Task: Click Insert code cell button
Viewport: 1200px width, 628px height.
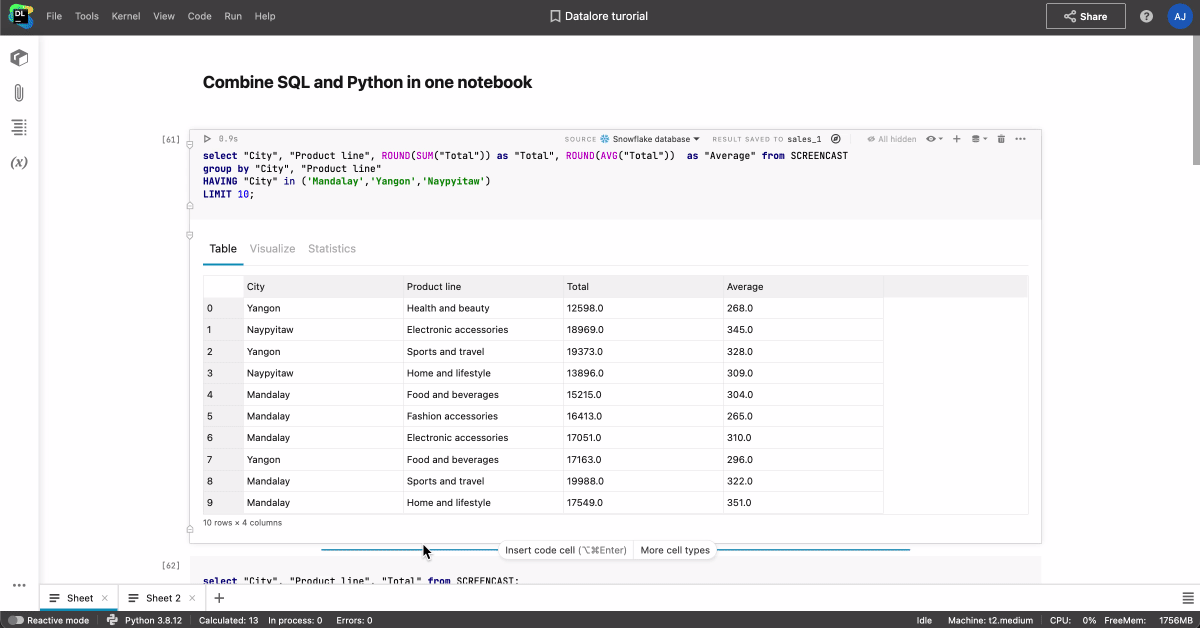Action: pyautogui.click(x=566, y=550)
